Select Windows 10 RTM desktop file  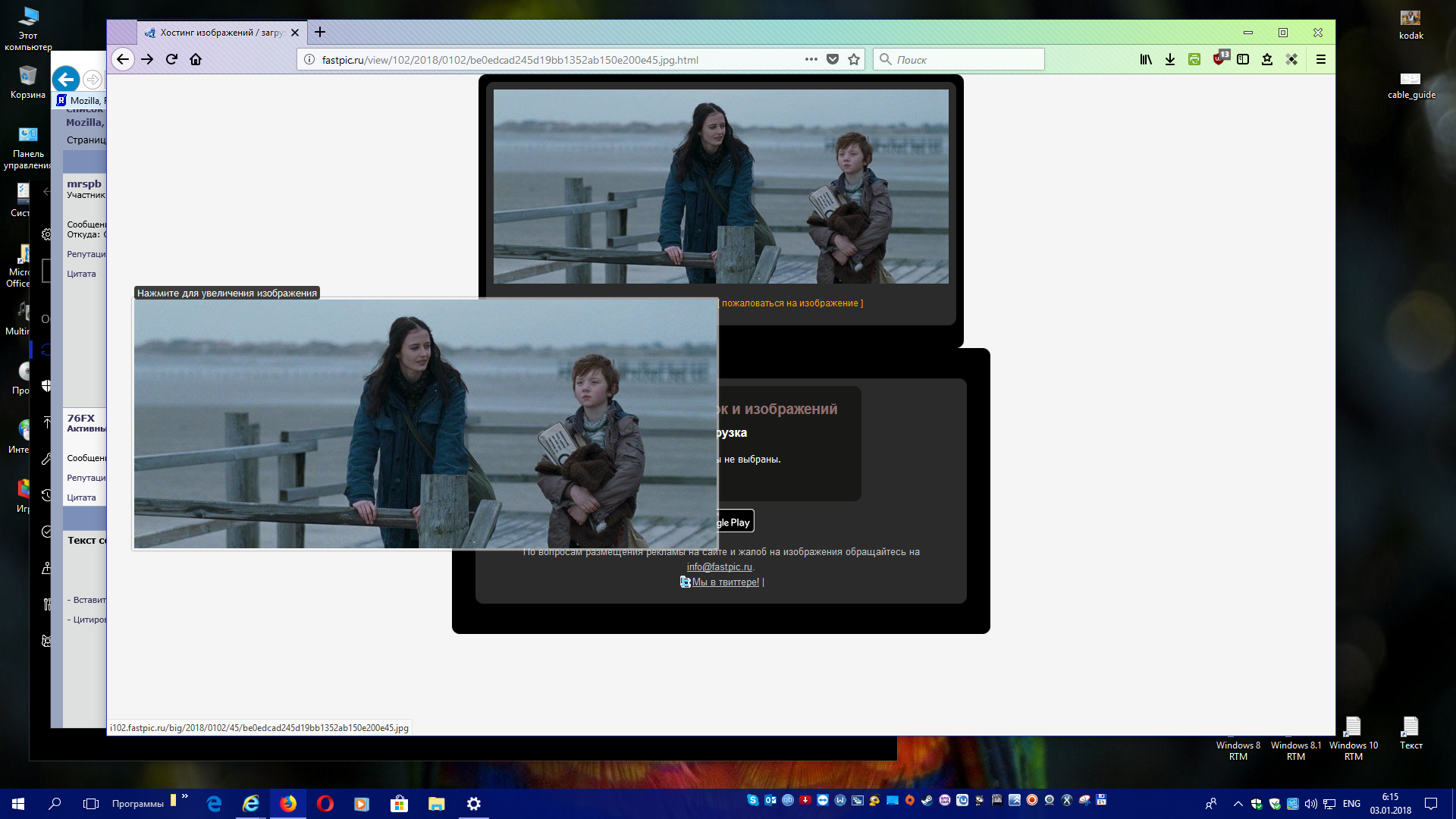[1354, 739]
